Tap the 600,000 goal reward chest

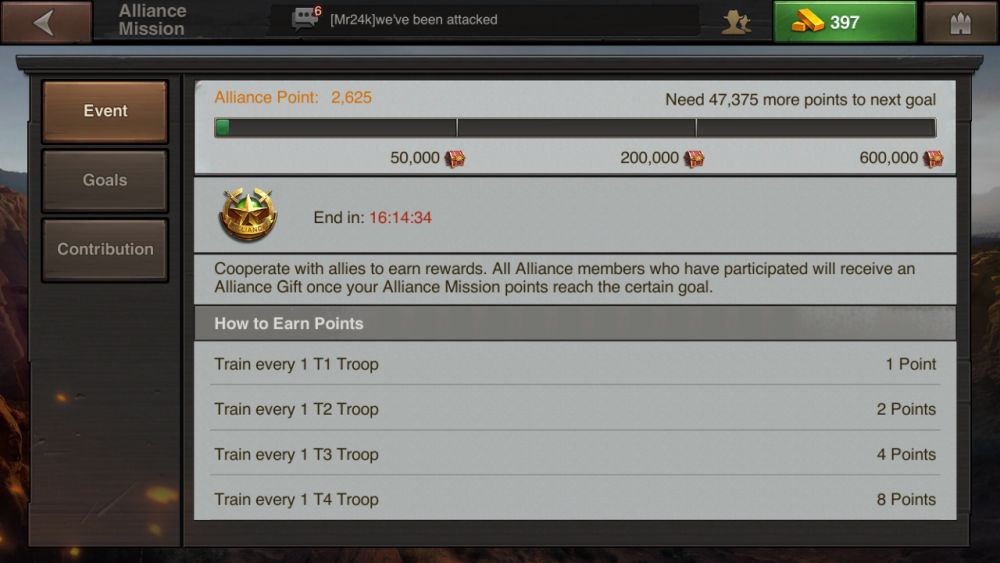tap(933, 158)
